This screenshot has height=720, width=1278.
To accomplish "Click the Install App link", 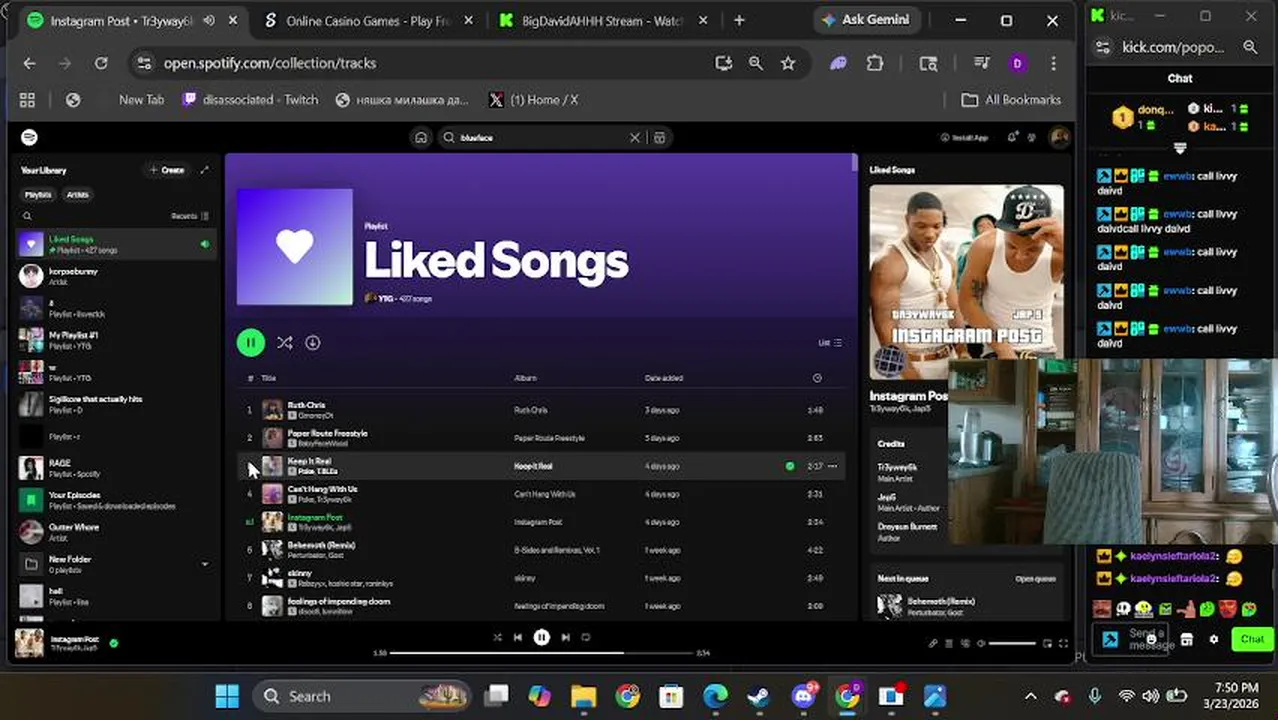I will point(965,137).
